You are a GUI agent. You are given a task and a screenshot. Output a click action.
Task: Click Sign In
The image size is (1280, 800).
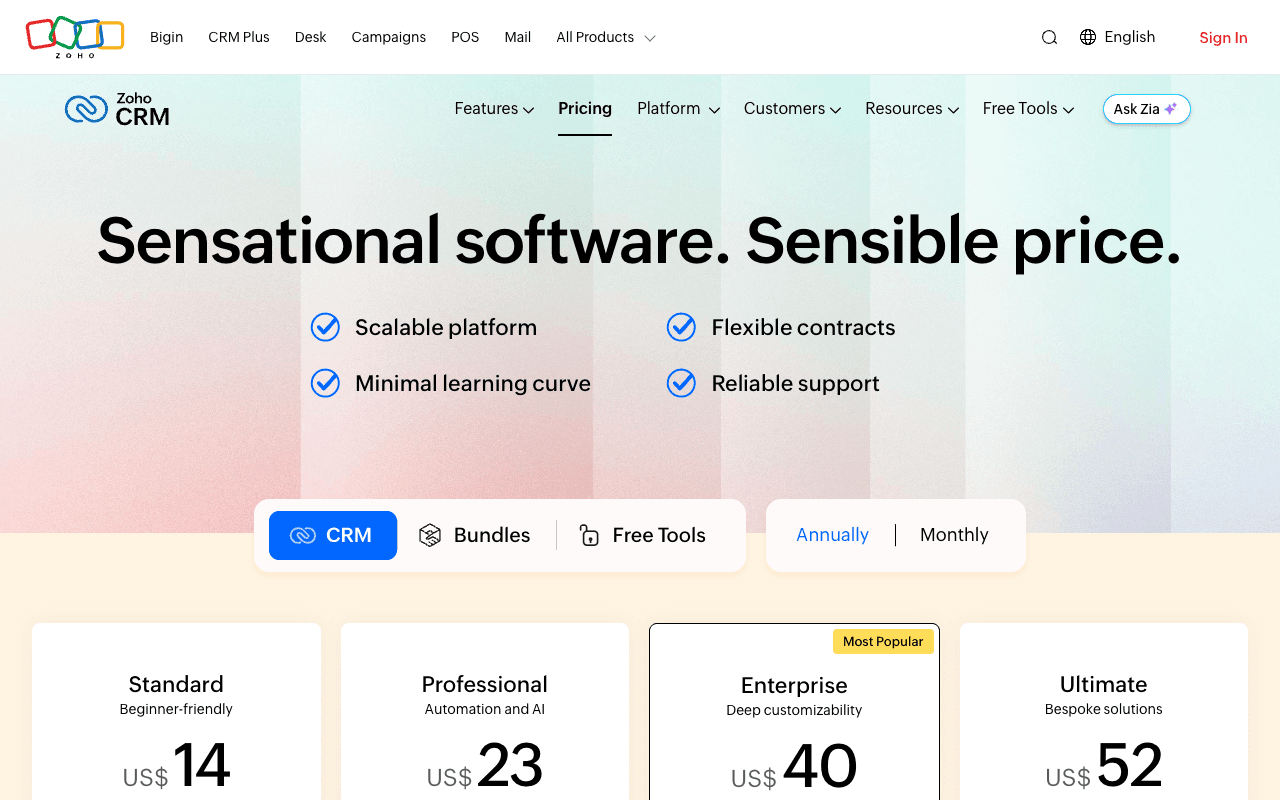point(1223,38)
